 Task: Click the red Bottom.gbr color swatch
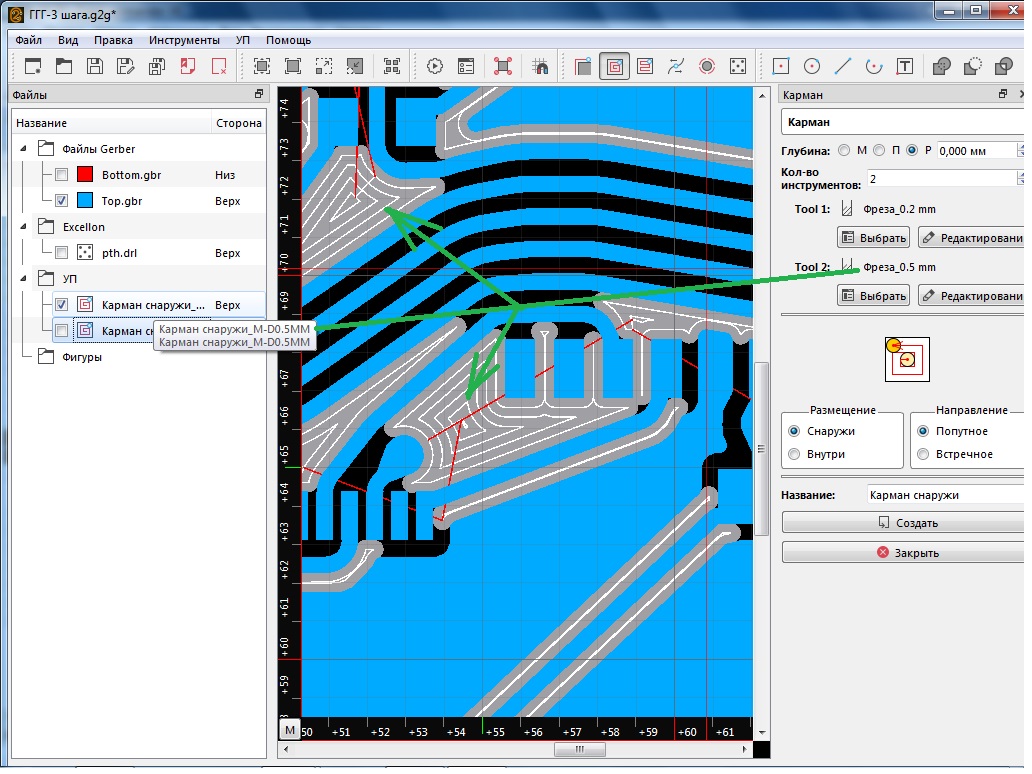pyautogui.click(x=85, y=176)
